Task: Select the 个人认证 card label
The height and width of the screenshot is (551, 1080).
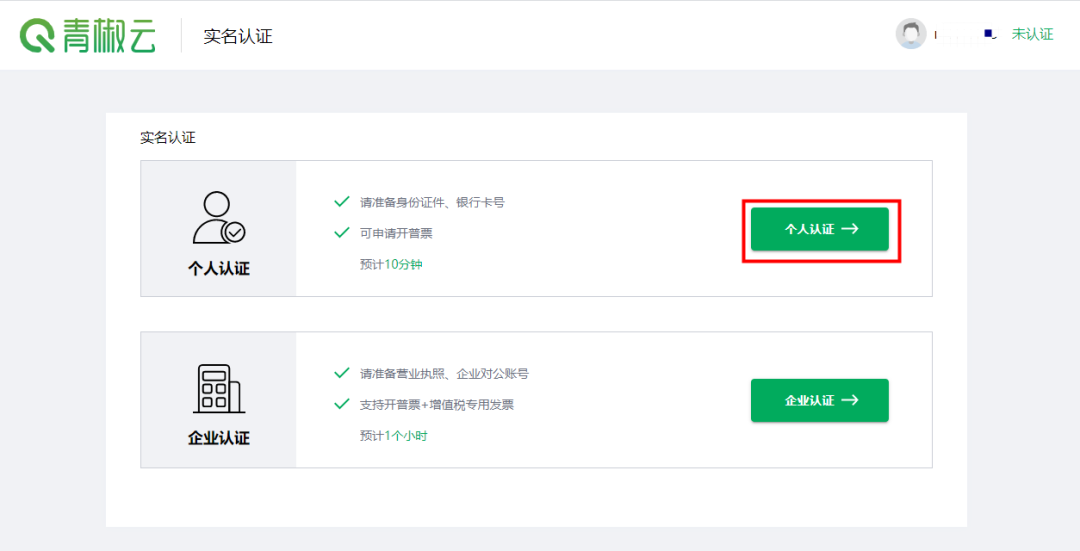Action: (x=219, y=268)
